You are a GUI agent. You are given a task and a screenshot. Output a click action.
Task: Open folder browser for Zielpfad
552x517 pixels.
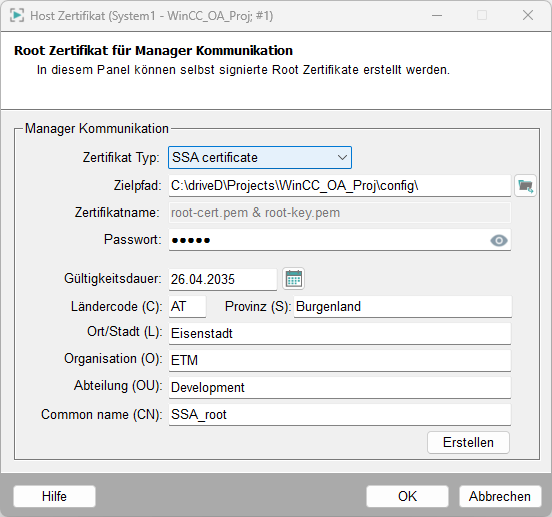click(x=525, y=185)
